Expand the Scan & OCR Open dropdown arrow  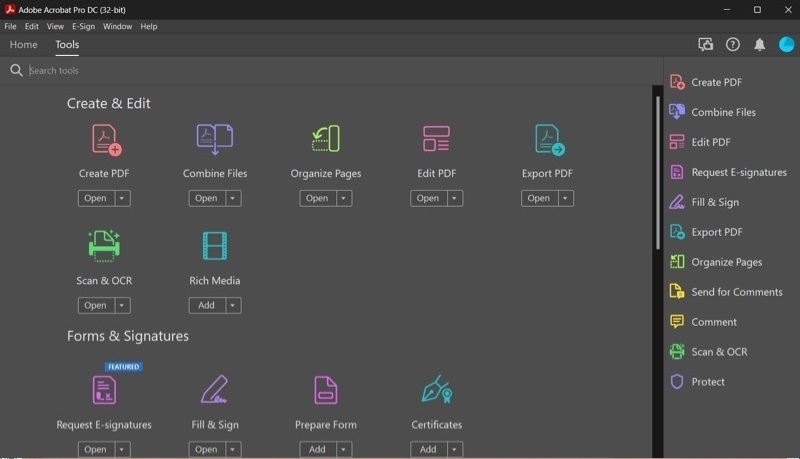coord(122,305)
